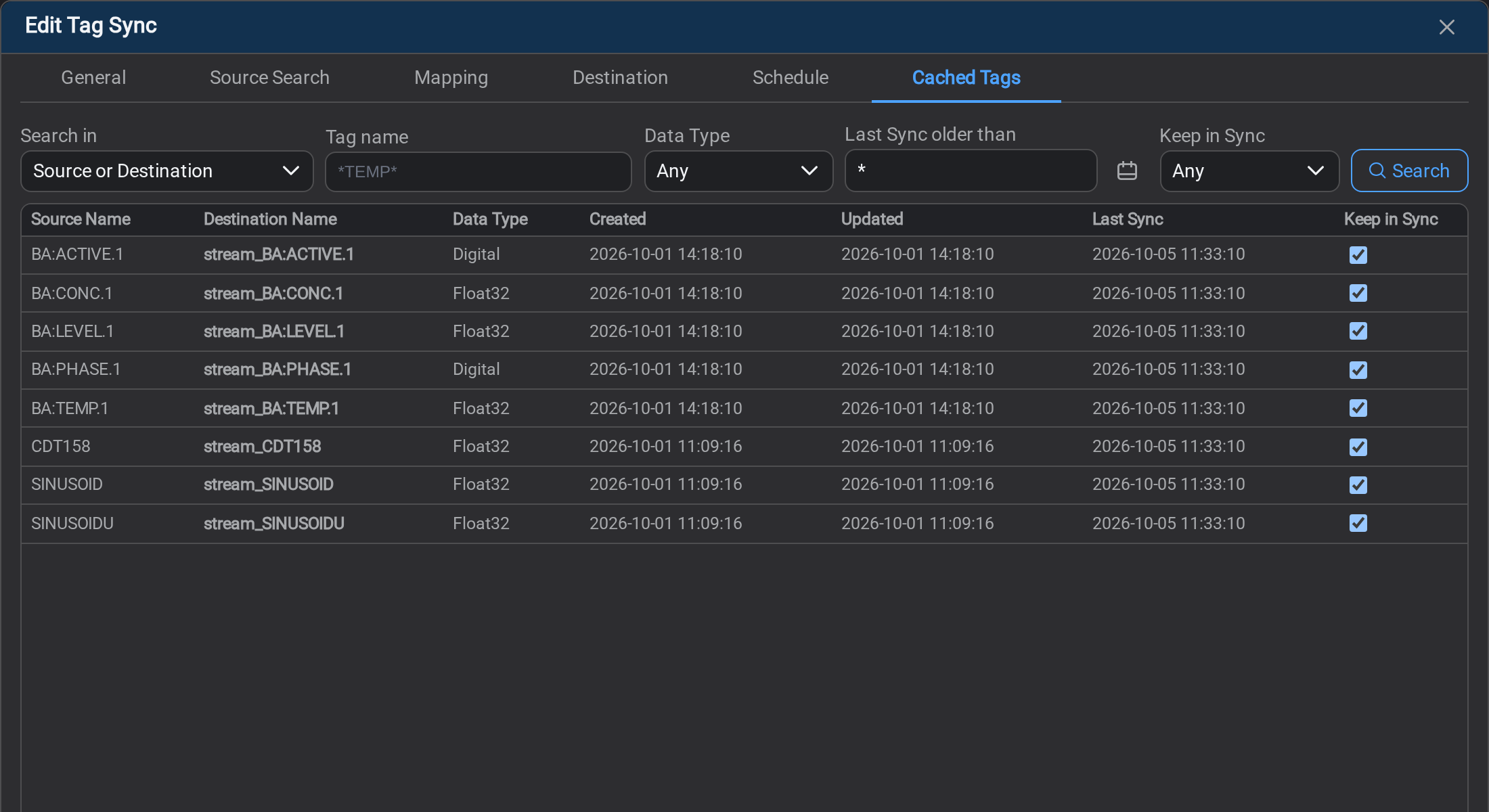The width and height of the screenshot is (1489, 812).
Task: Select the Destination tab
Action: 620,78
